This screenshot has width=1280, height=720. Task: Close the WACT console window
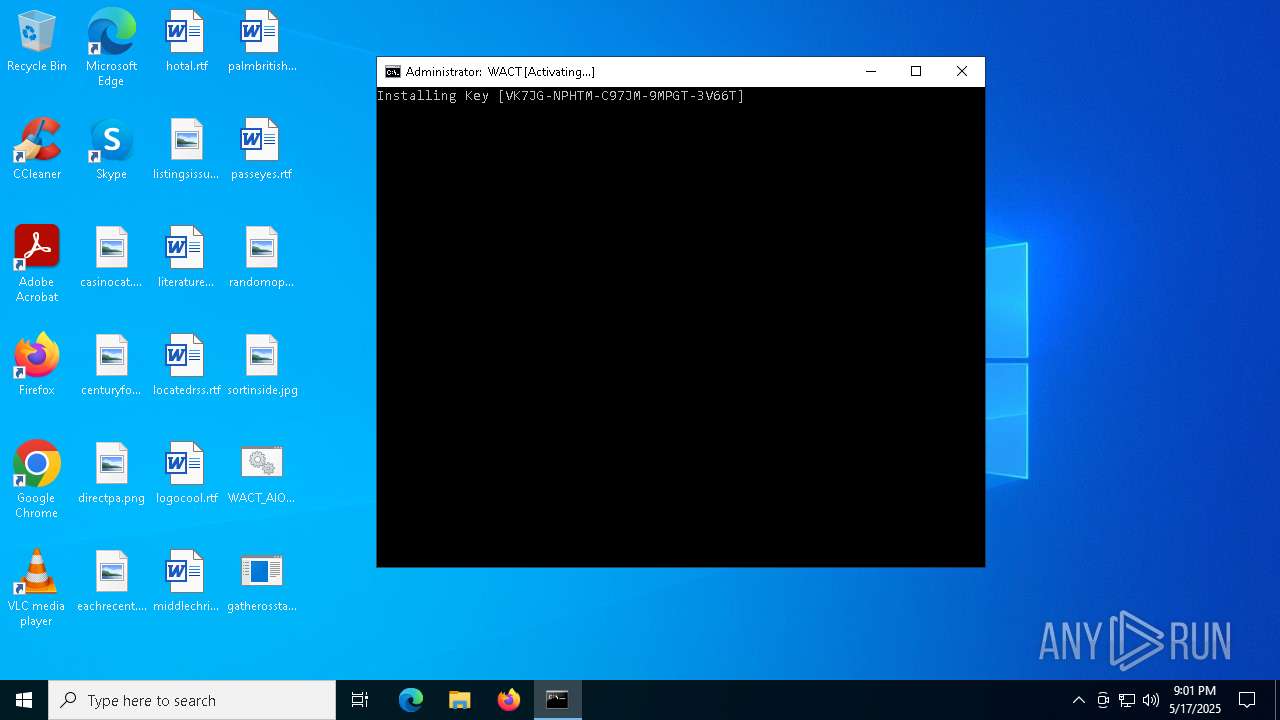(962, 72)
